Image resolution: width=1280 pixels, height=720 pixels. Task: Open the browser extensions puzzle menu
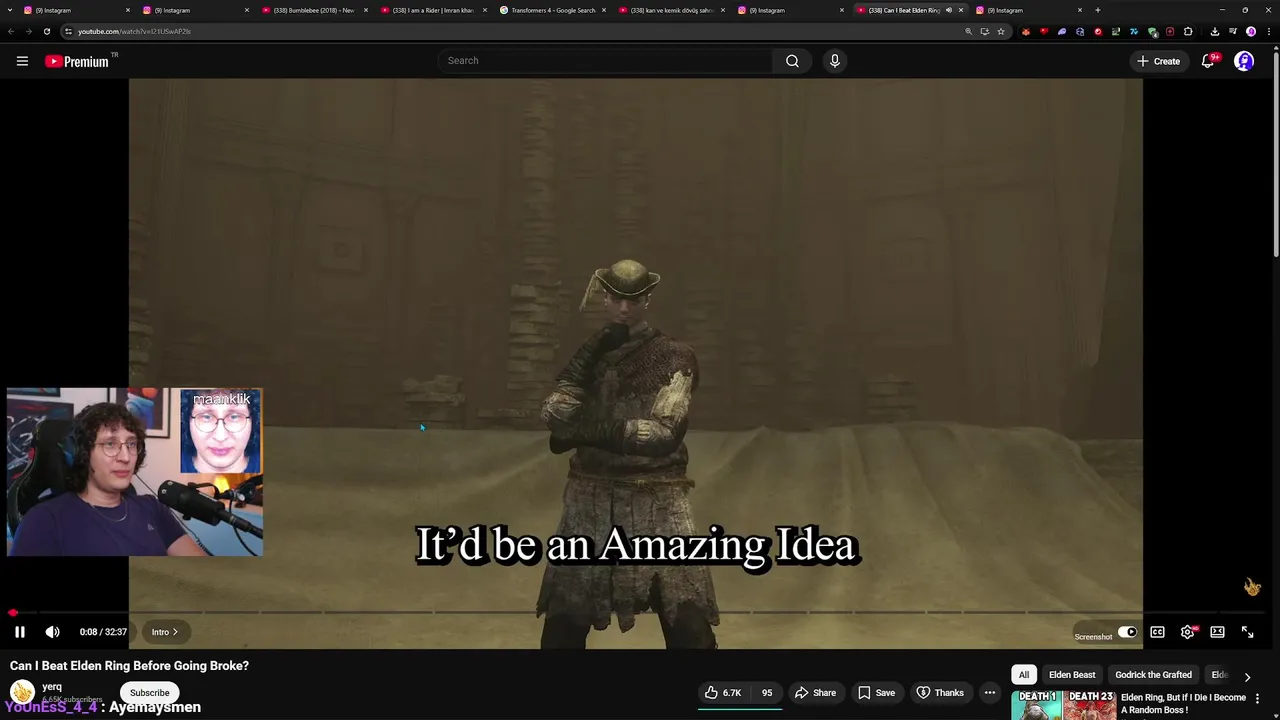tap(1188, 31)
